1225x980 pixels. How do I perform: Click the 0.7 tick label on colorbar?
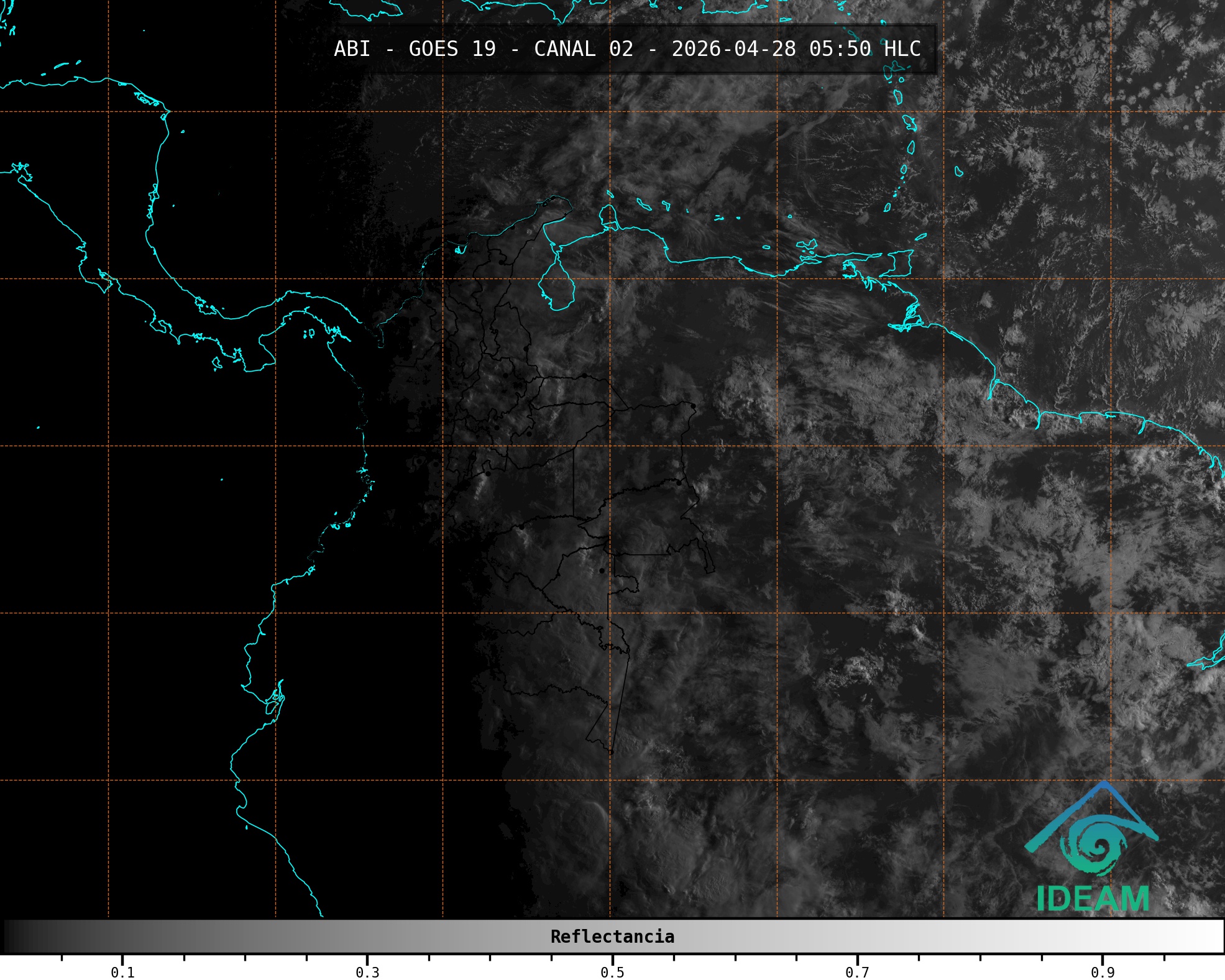(857, 972)
